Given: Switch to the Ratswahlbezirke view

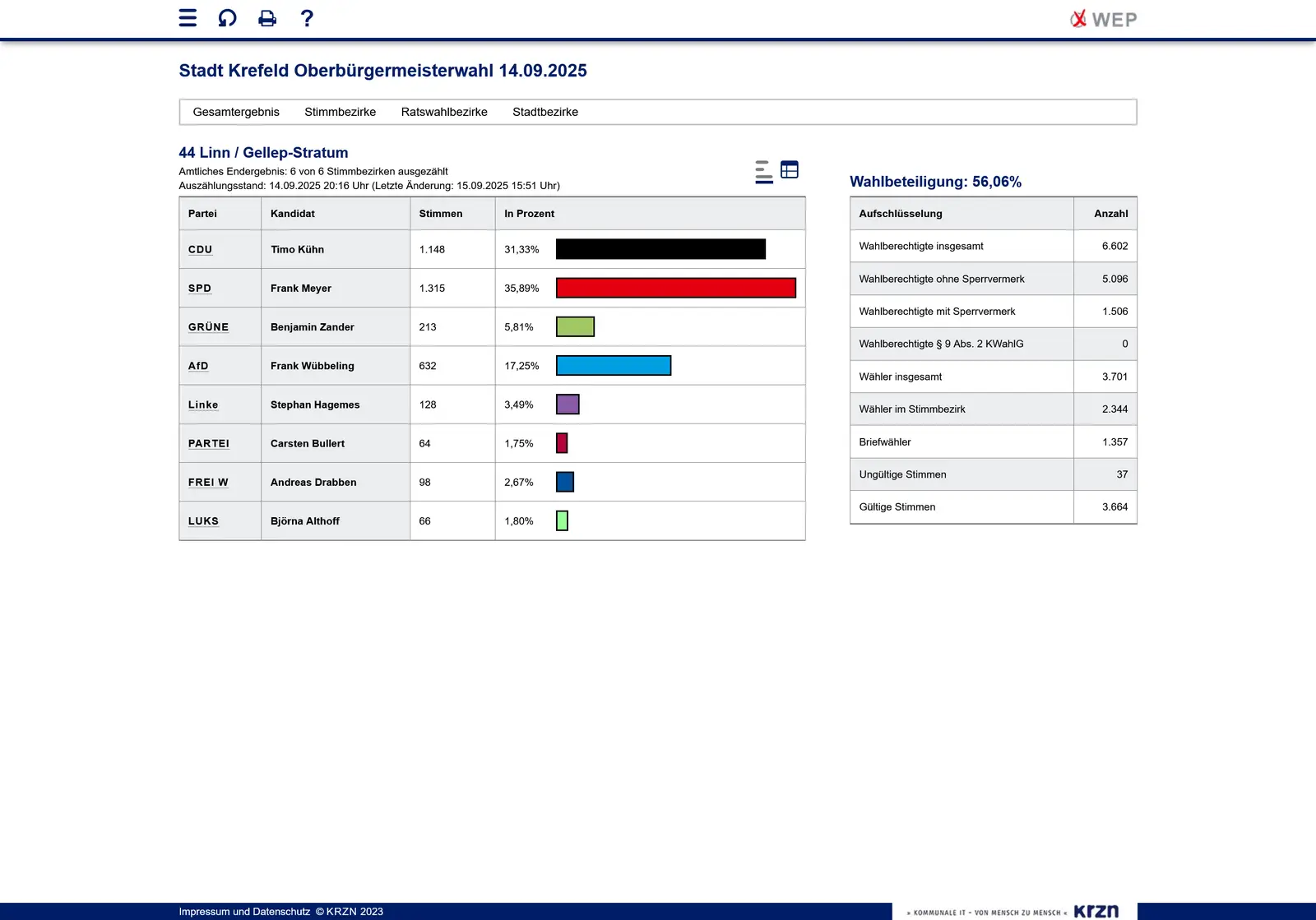Looking at the screenshot, I should click(444, 111).
